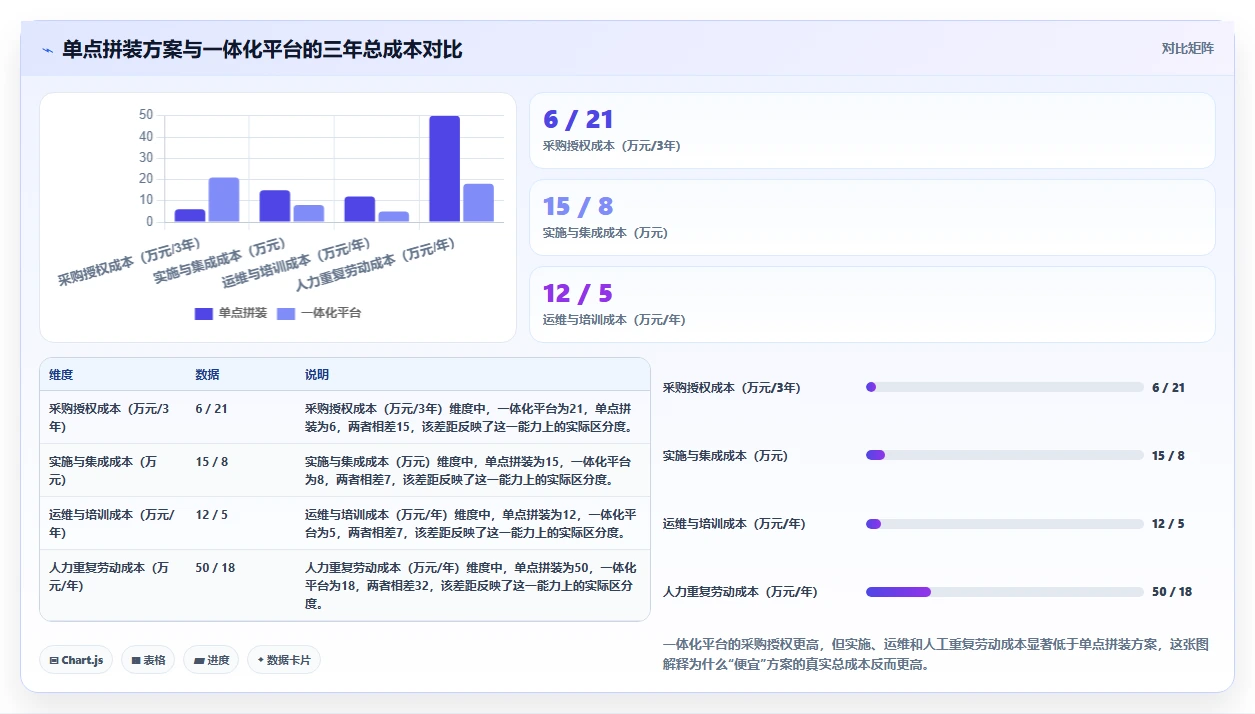Viewport: 1255px width, 714px height.
Task: Click 采购授权成本 row label in table
Action: click(x=110, y=417)
